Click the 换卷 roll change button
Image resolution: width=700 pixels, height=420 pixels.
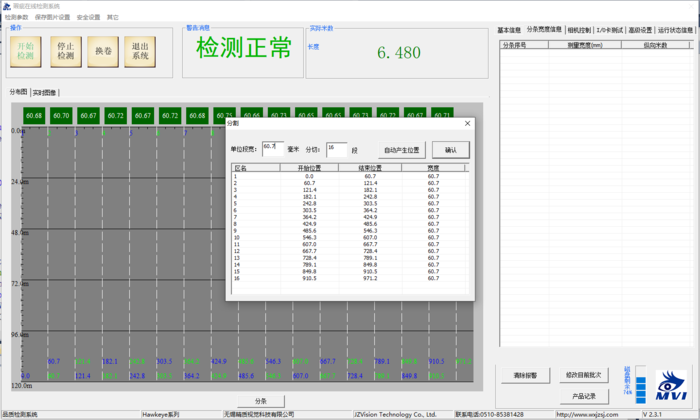click(x=103, y=52)
